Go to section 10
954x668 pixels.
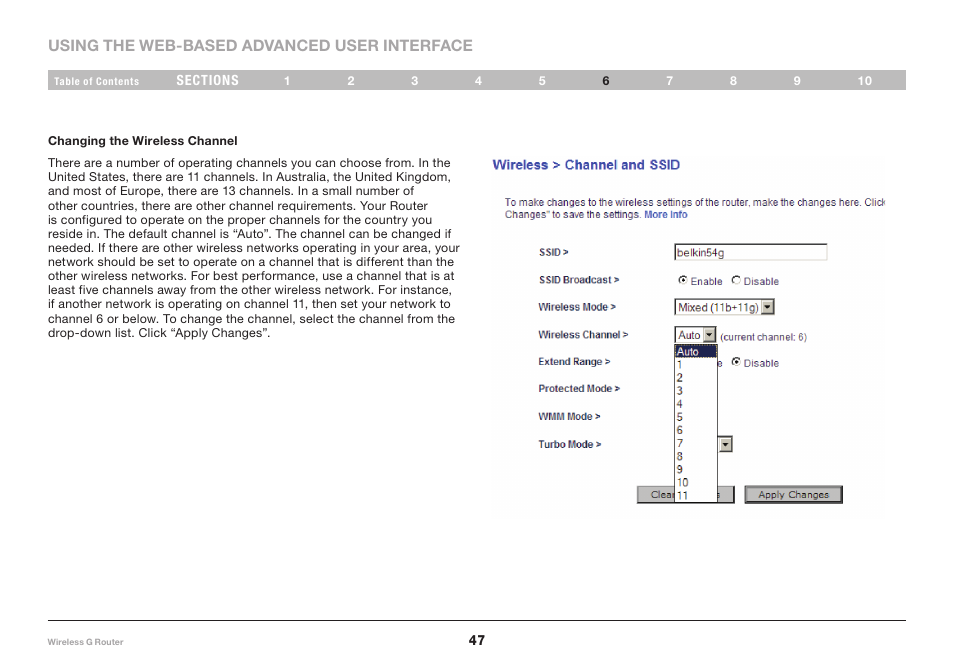(x=865, y=81)
